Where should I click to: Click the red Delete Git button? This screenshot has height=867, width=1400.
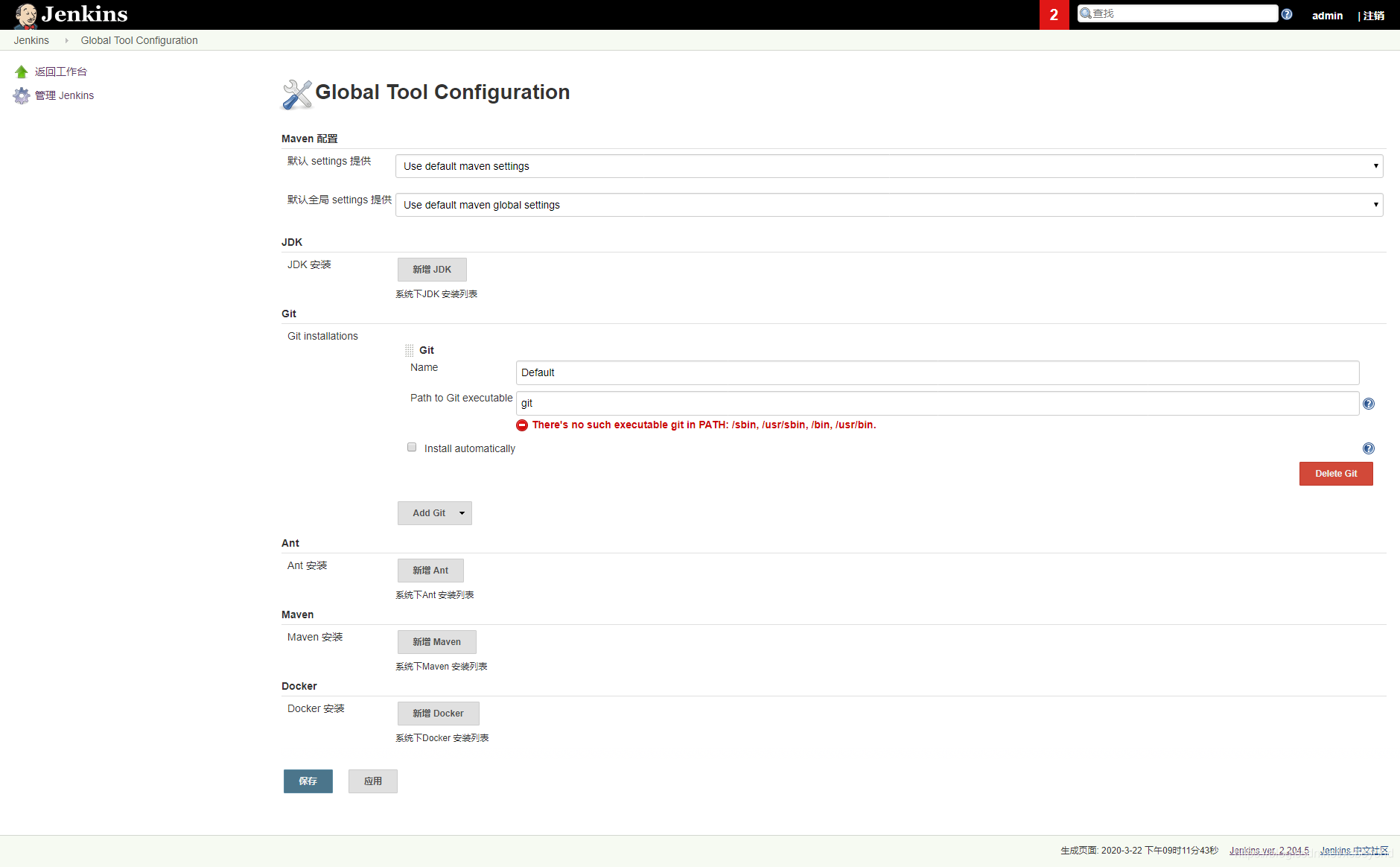click(x=1336, y=474)
